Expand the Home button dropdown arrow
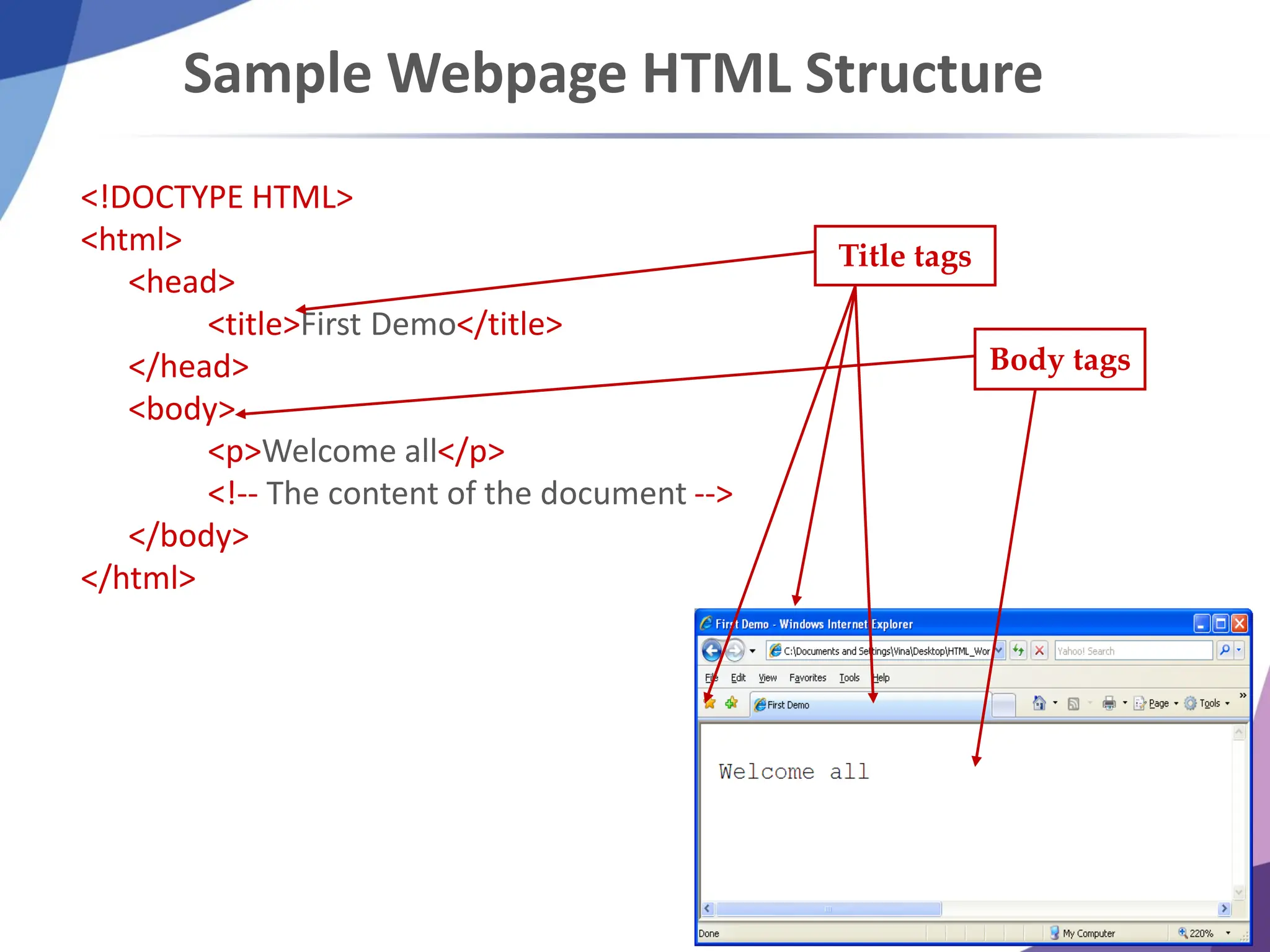Screen dimensions: 1270x952 coord(1055,703)
